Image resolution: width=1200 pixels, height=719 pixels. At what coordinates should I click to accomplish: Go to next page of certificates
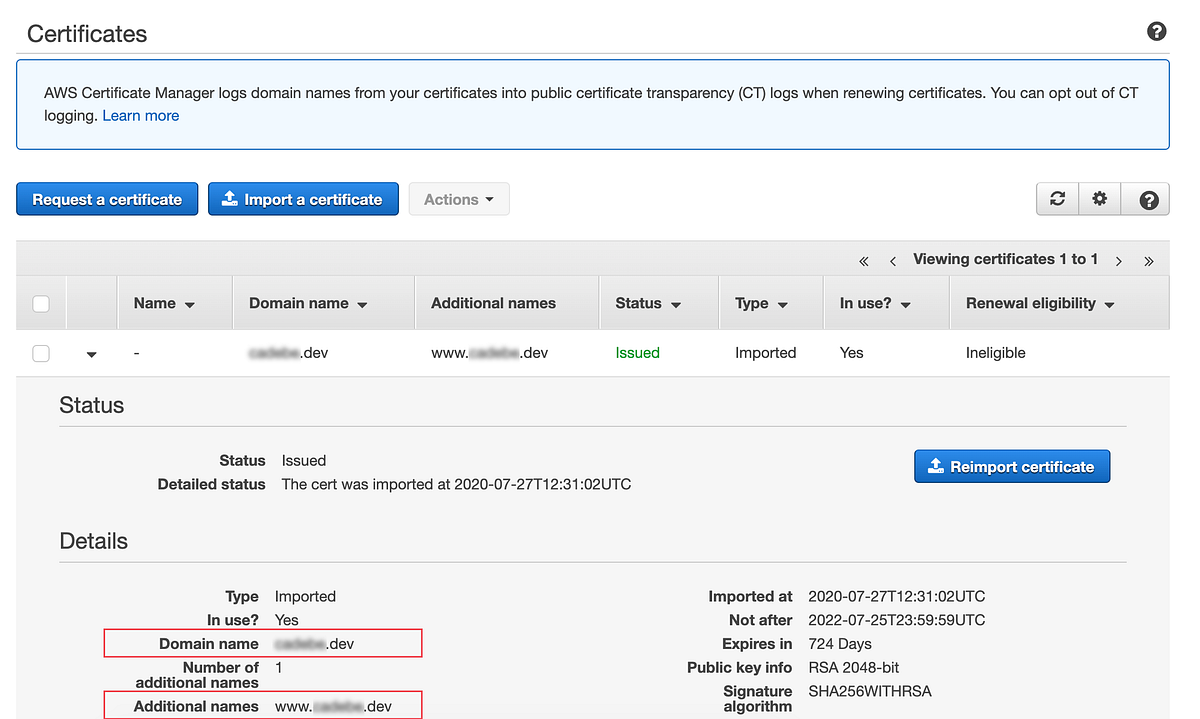click(1119, 259)
